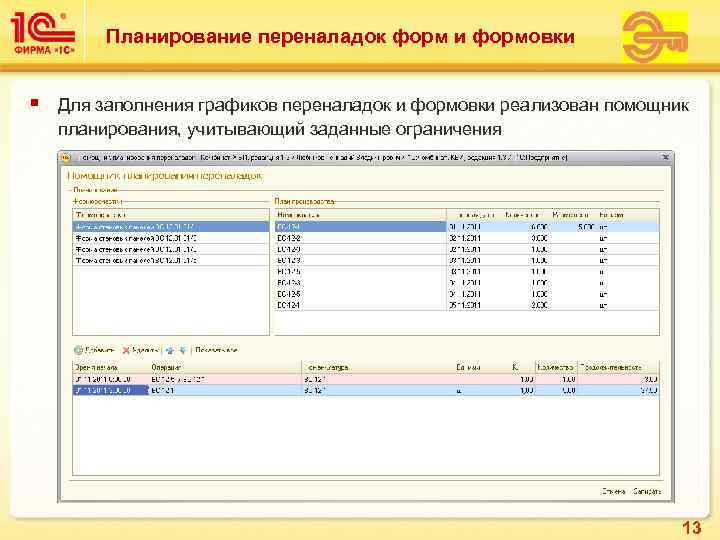Select the highlighted form in the forms list

point(171,227)
